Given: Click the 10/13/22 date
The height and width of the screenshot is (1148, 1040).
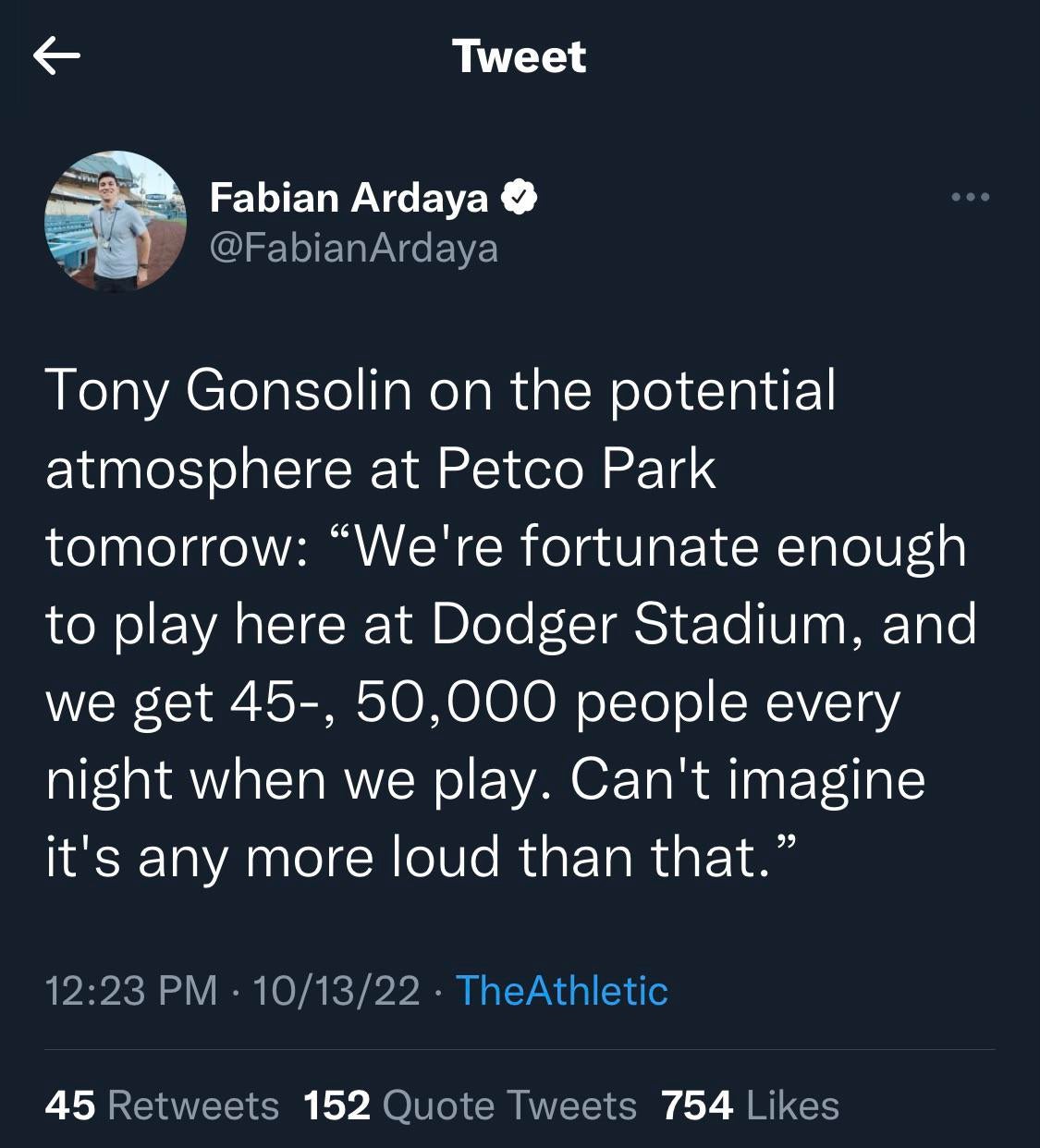Looking at the screenshot, I should coord(336,991).
